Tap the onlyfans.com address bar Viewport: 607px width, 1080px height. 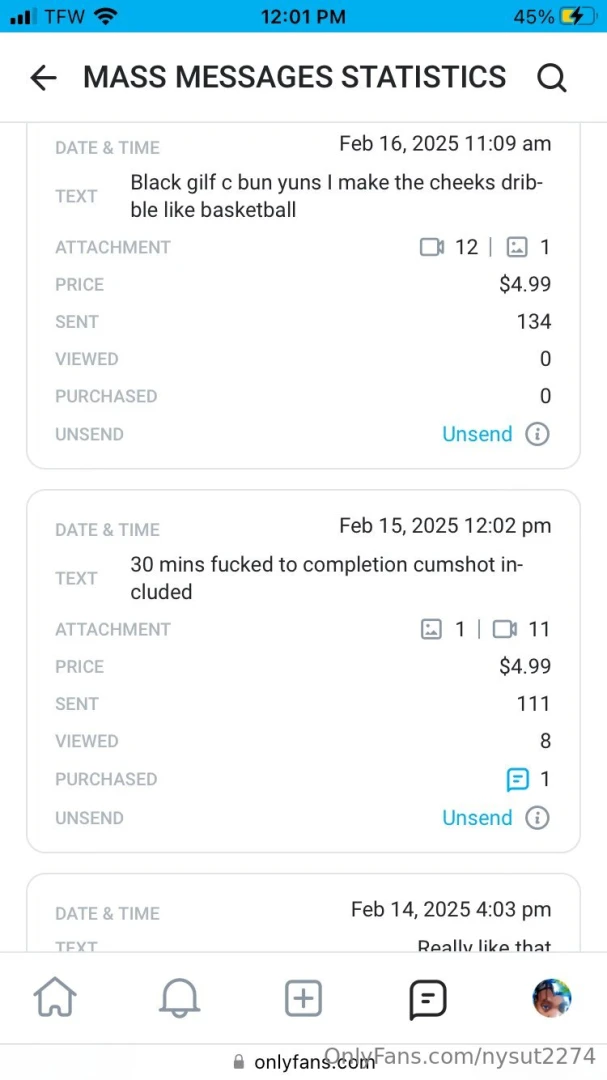303,1061
